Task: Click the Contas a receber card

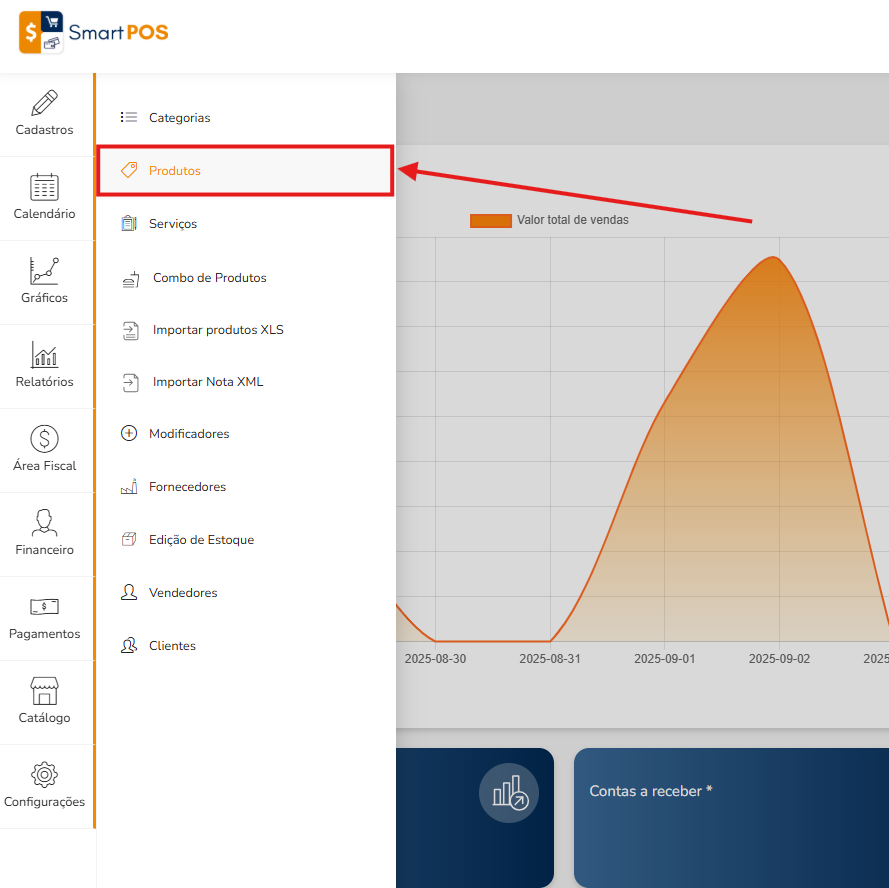Action: pos(731,818)
